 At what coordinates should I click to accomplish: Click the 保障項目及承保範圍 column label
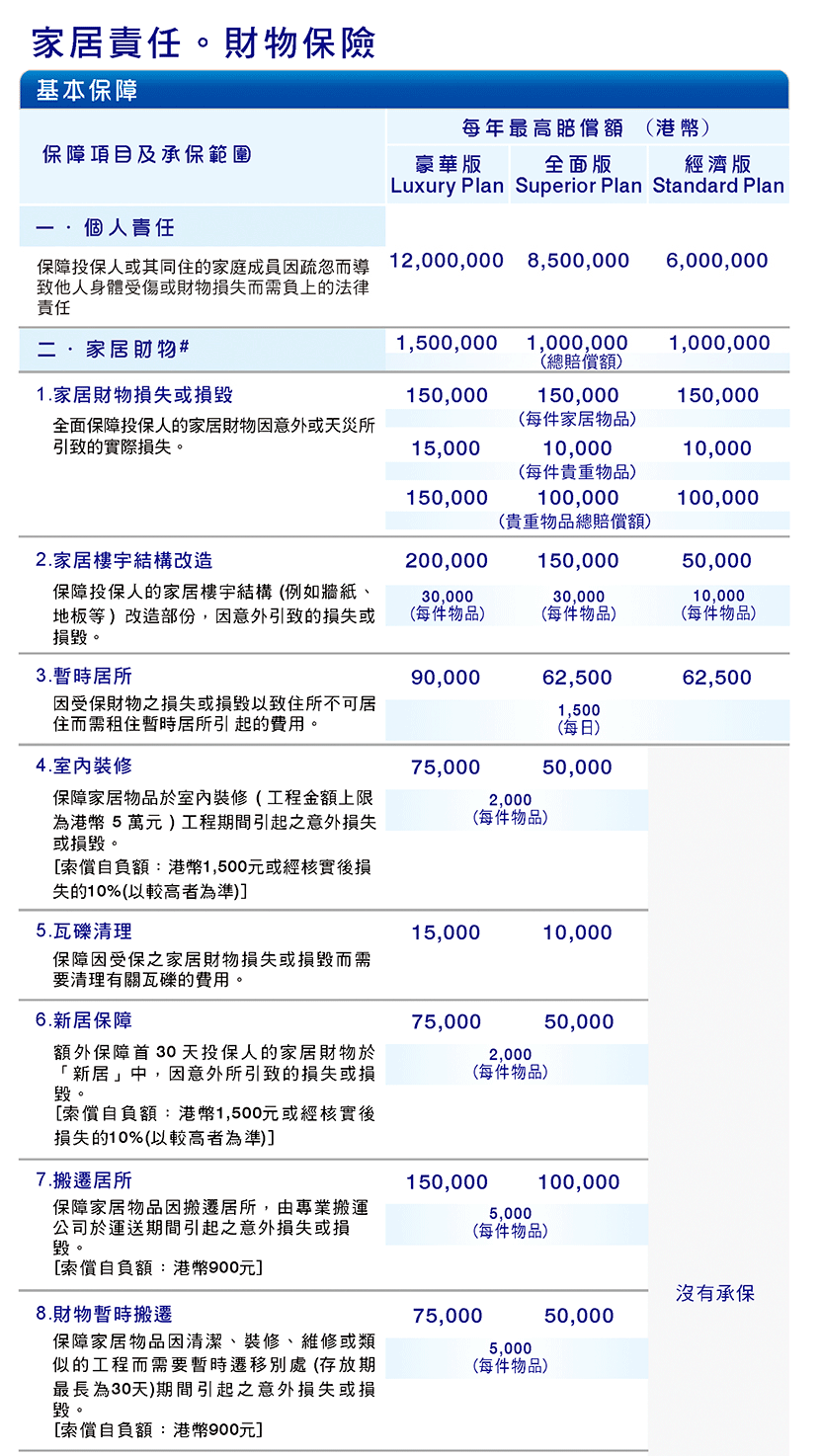146,155
